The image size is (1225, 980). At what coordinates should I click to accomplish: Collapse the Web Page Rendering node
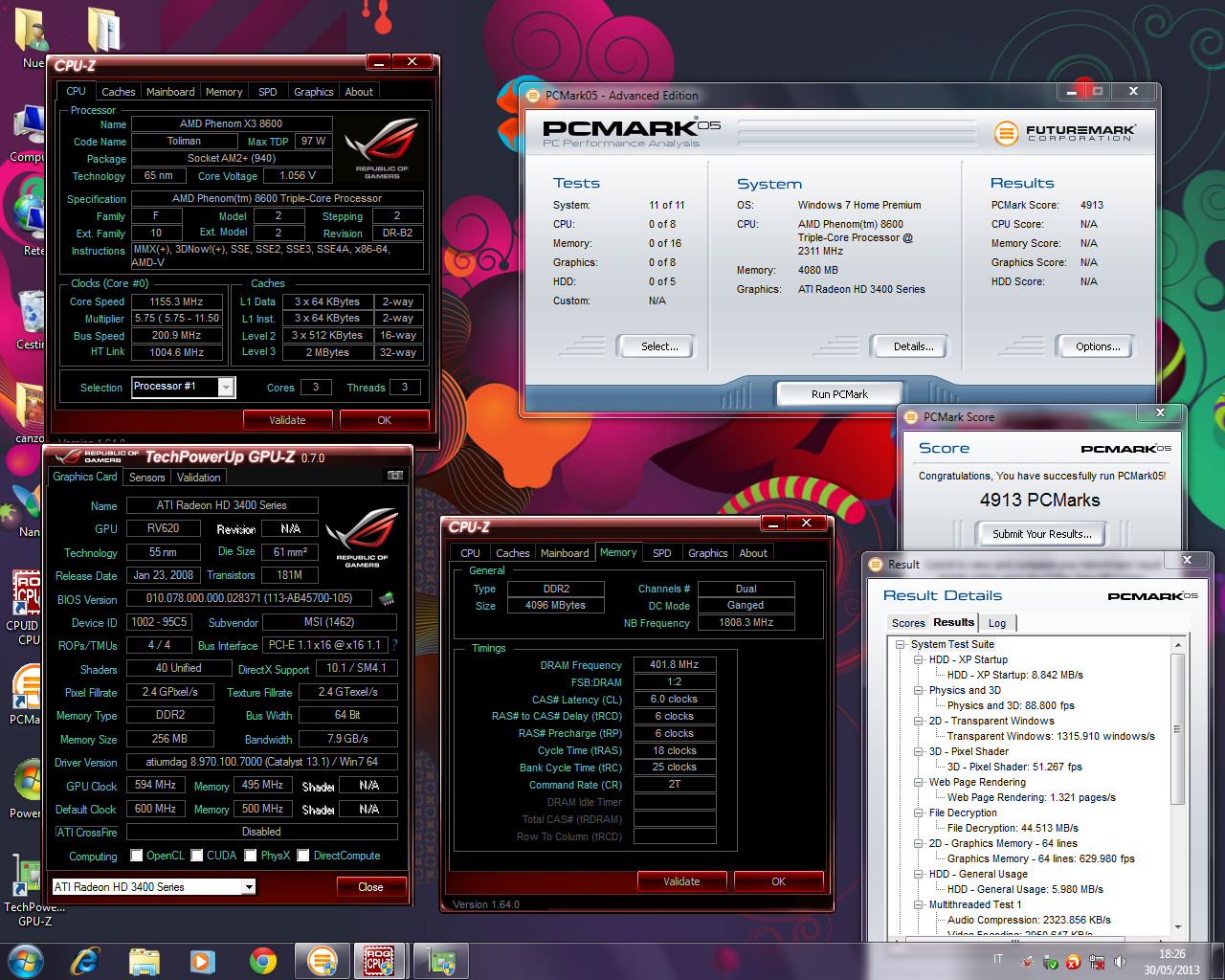tap(919, 783)
